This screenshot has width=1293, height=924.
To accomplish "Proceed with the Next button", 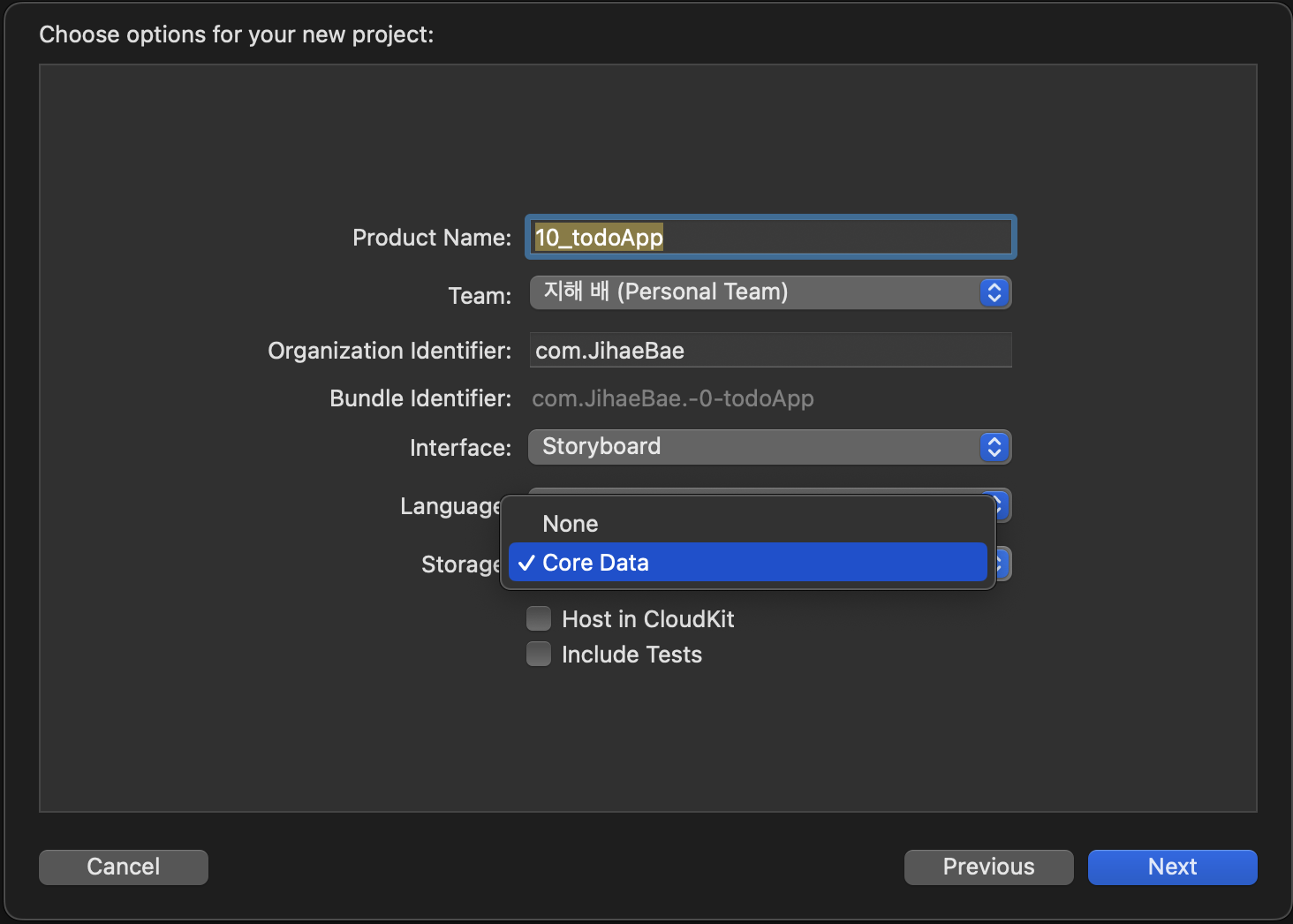I will pyautogui.click(x=1172, y=867).
